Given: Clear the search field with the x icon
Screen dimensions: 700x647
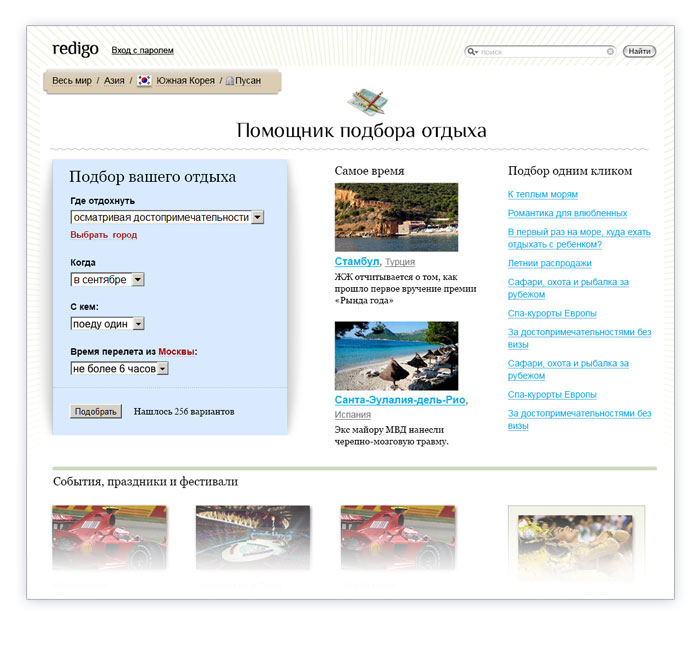Looking at the screenshot, I should point(610,51).
